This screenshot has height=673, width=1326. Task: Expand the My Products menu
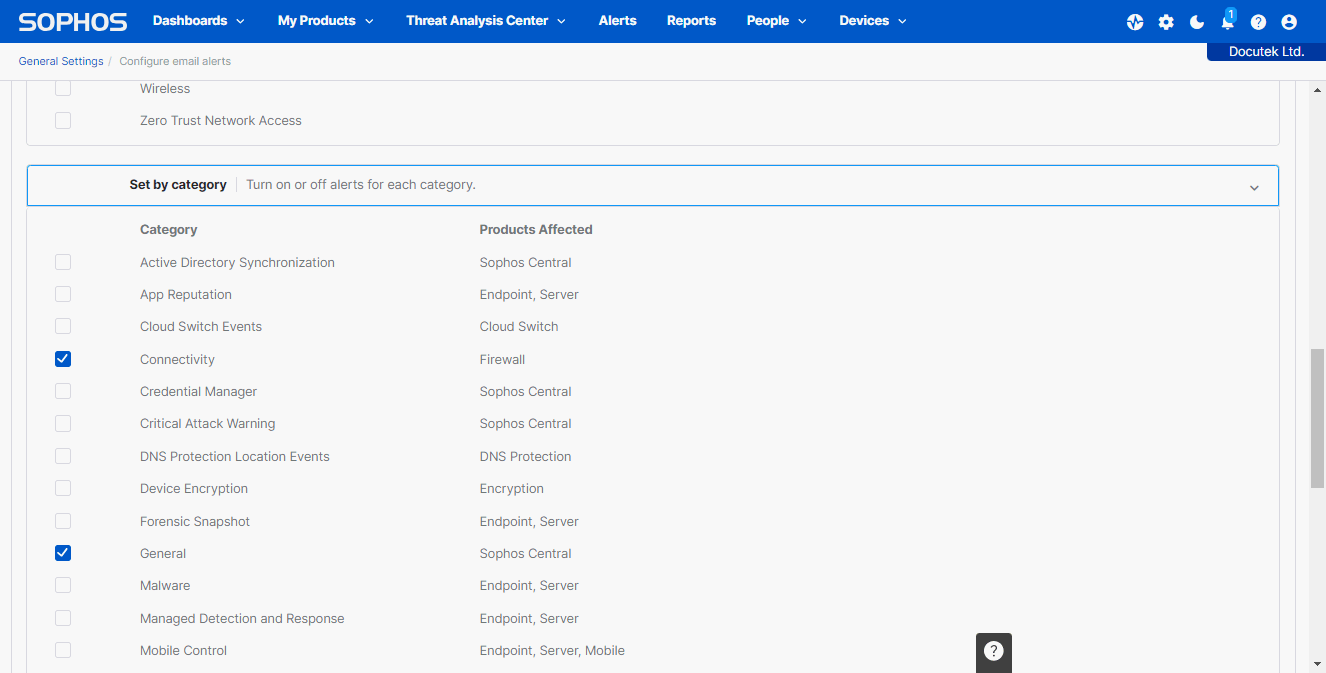click(x=326, y=21)
